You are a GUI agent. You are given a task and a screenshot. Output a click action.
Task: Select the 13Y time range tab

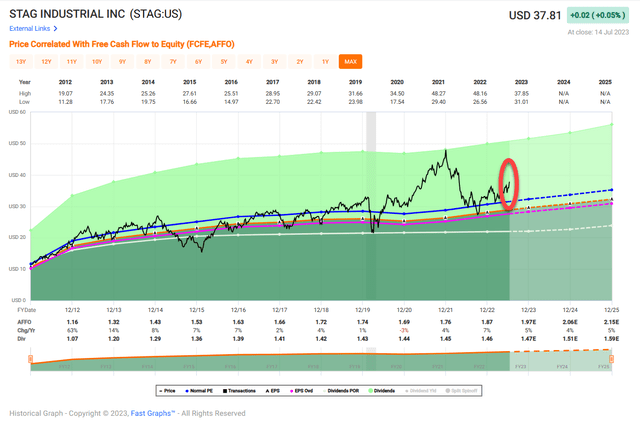(21, 62)
